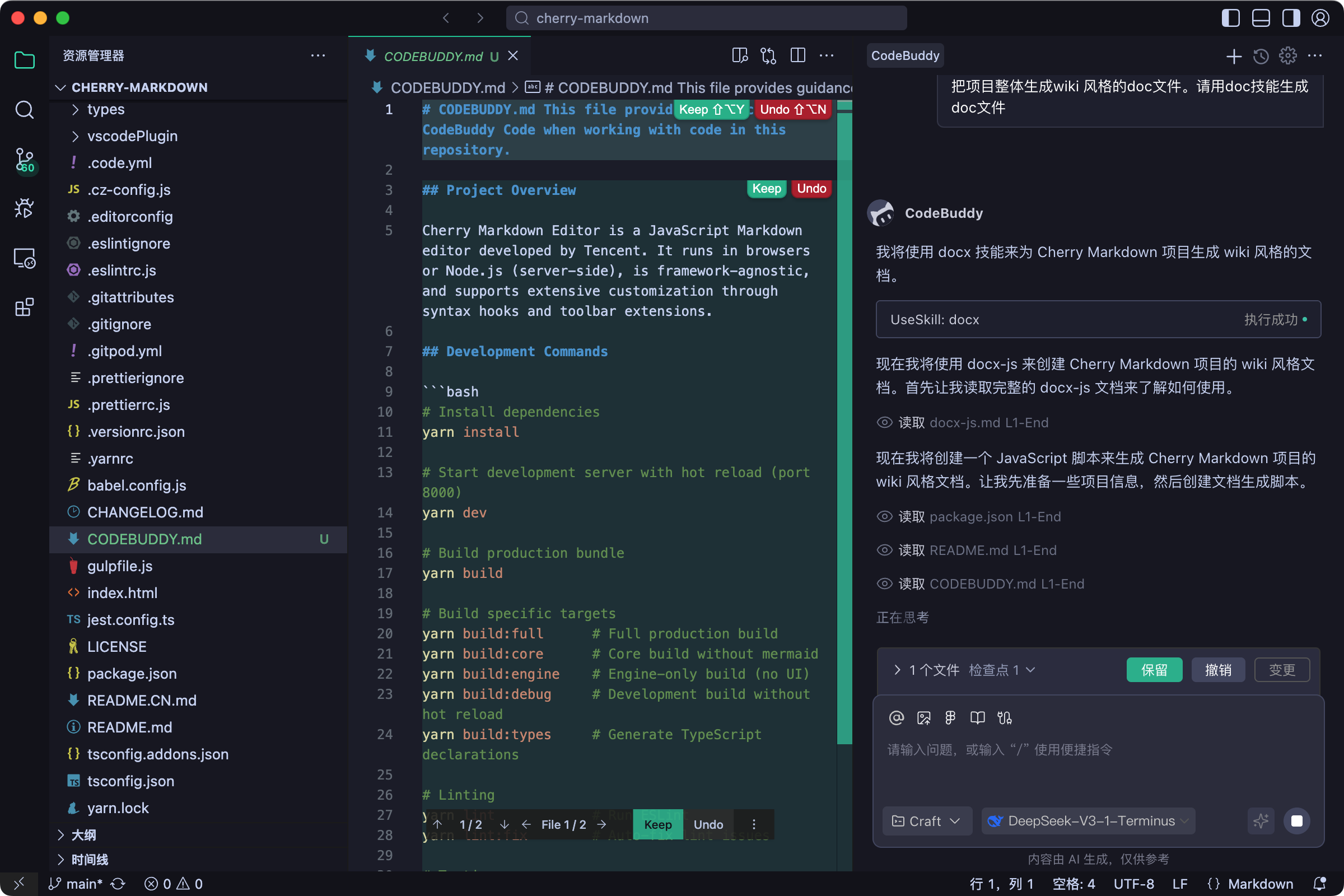Open the Search view in activity bar
The image size is (1344, 896).
tap(24, 109)
